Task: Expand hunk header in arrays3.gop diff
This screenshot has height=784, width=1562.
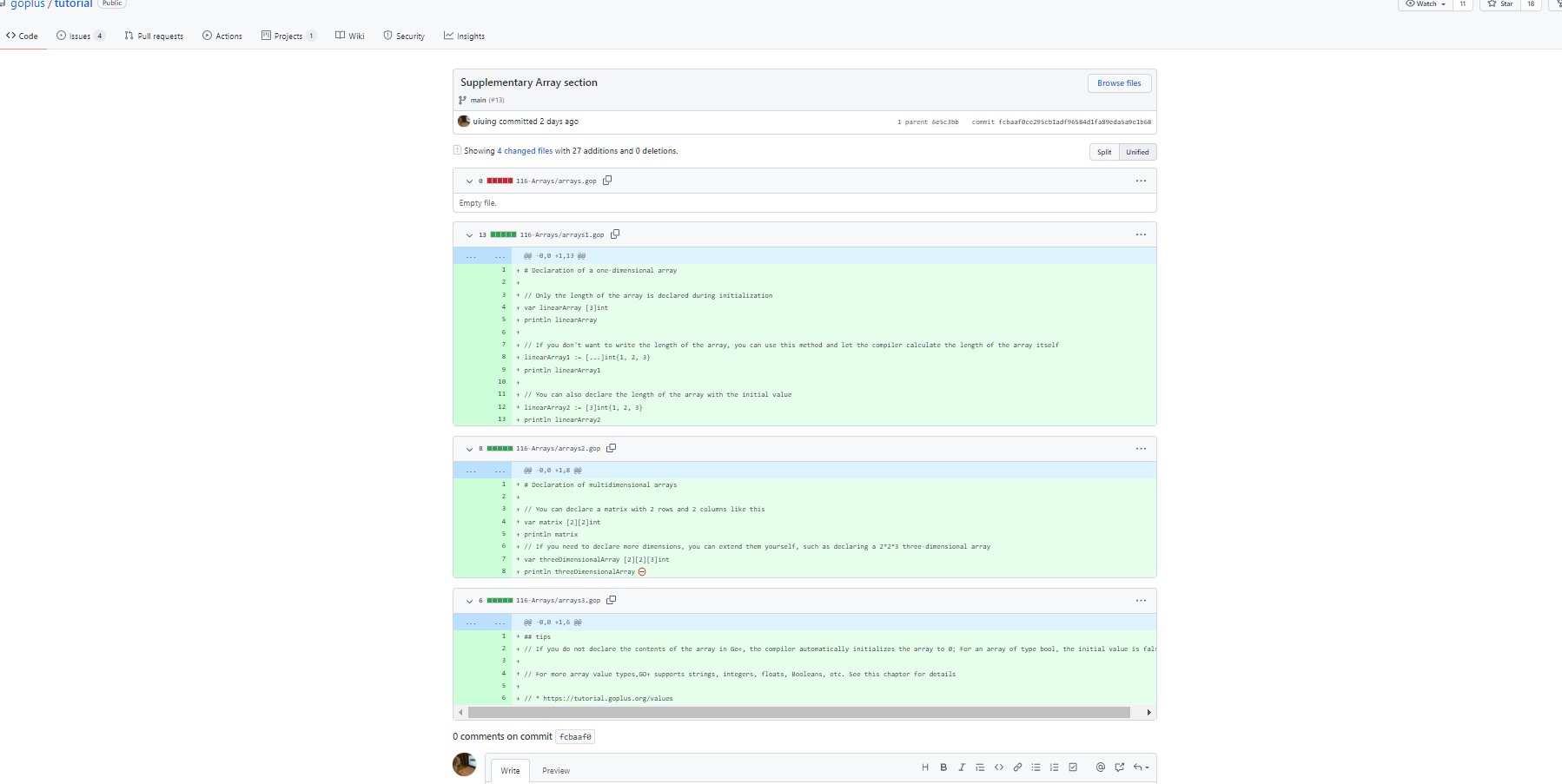Action: pos(482,623)
